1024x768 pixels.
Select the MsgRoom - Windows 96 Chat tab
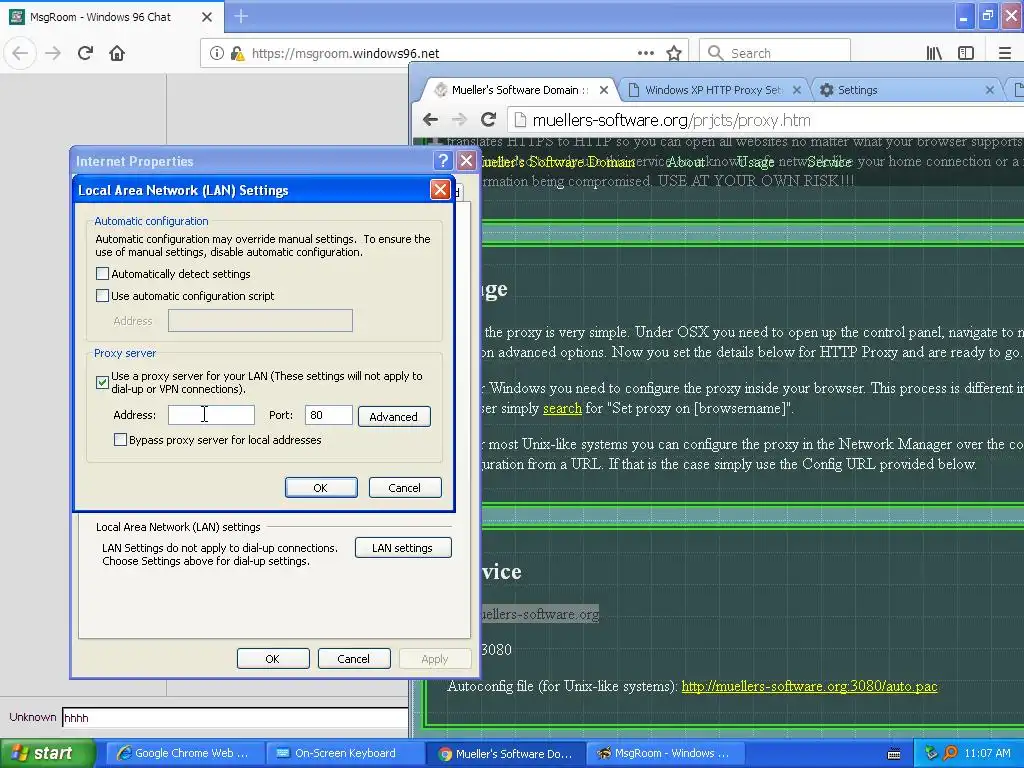coord(101,17)
